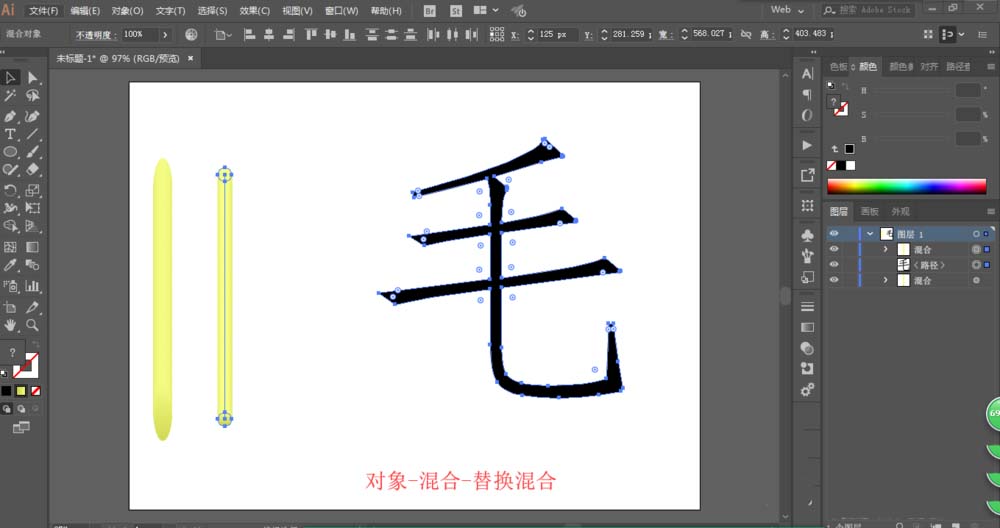Viewport: 1000px width, 528px height.
Task: Open the Color panel options menu
Action: click(x=990, y=67)
